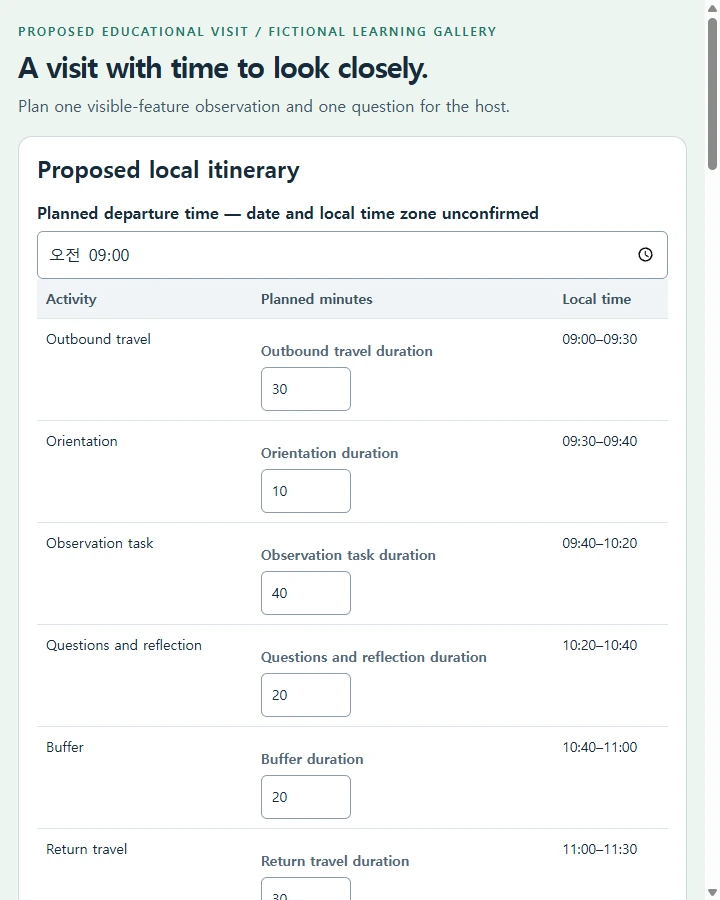Click the Questions and reflection duration label

pyautogui.click(x=373, y=657)
